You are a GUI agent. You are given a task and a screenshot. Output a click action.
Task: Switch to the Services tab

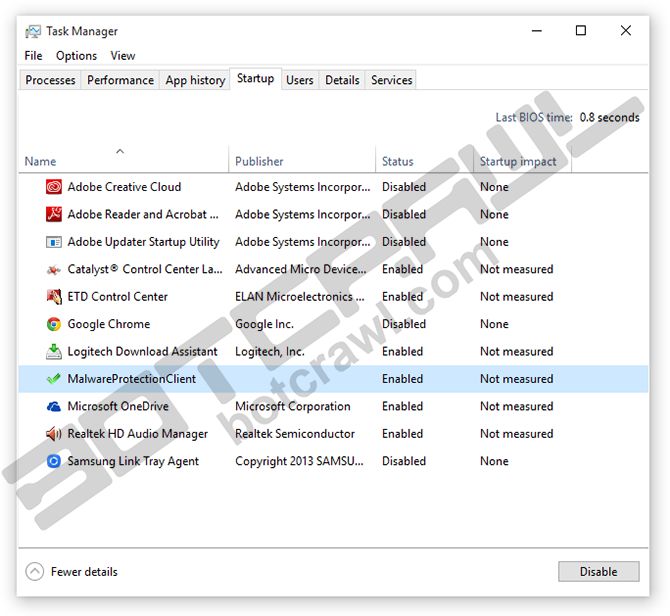391,80
